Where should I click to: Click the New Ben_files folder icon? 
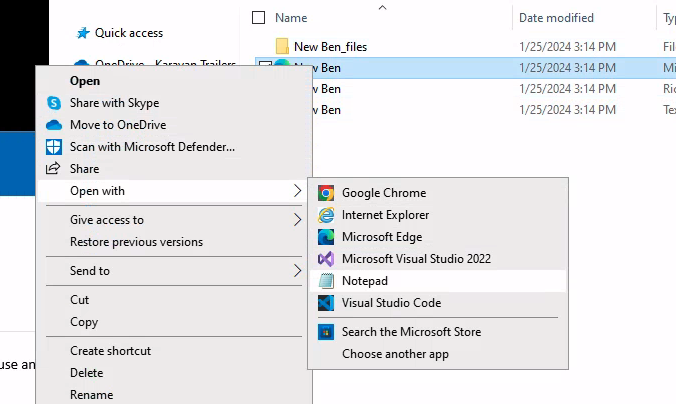(x=282, y=46)
